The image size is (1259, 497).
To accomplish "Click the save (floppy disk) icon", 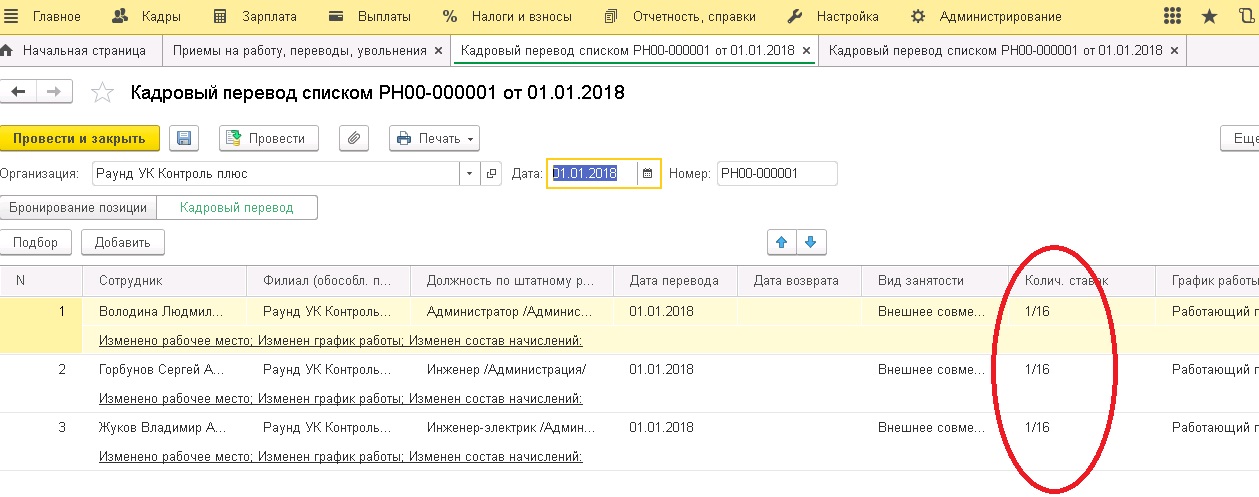I will click(184, 138).
